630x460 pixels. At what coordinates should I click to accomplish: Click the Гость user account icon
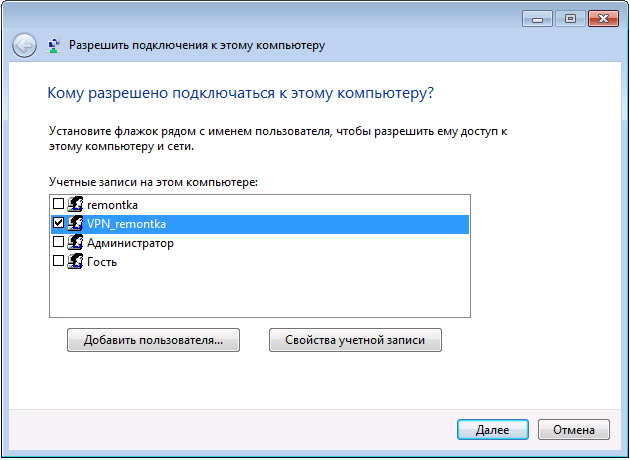[75, 262]
